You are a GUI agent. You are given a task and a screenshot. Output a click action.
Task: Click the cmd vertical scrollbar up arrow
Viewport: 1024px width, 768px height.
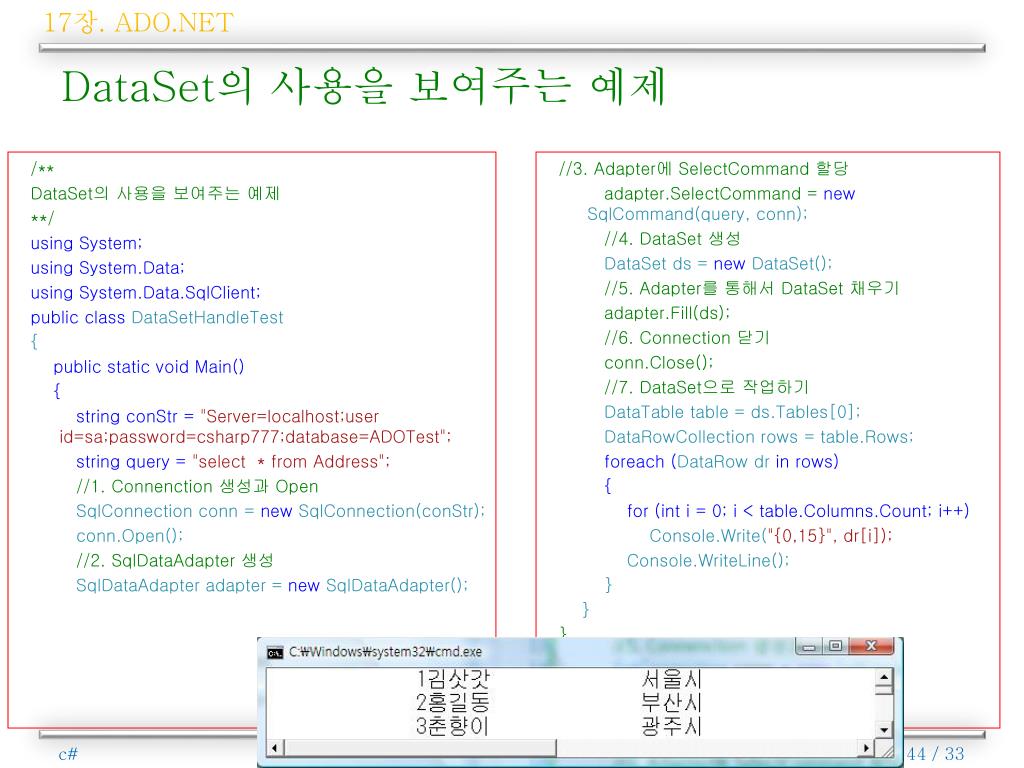(884, 677)
